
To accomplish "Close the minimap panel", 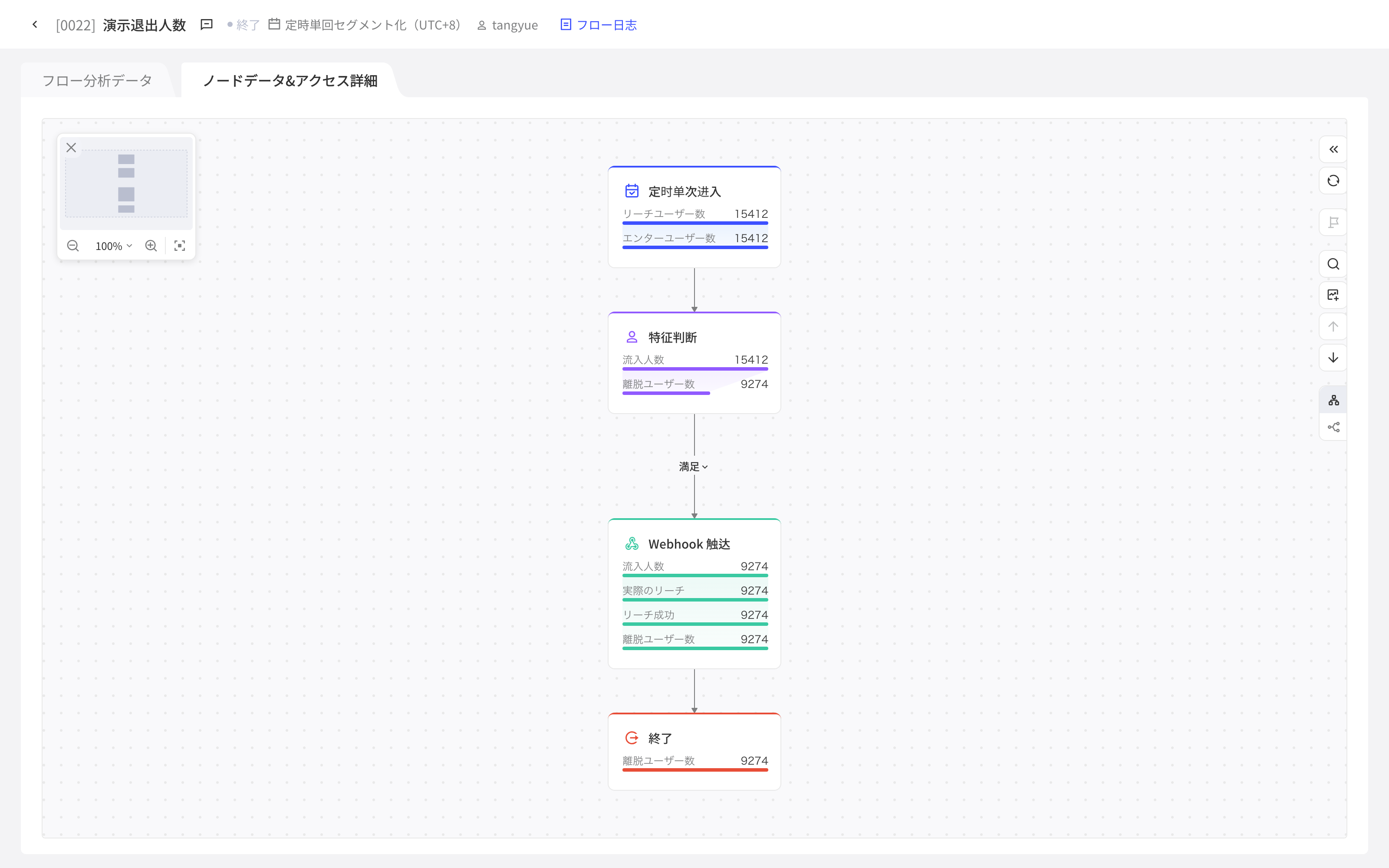I will [71, 148].
